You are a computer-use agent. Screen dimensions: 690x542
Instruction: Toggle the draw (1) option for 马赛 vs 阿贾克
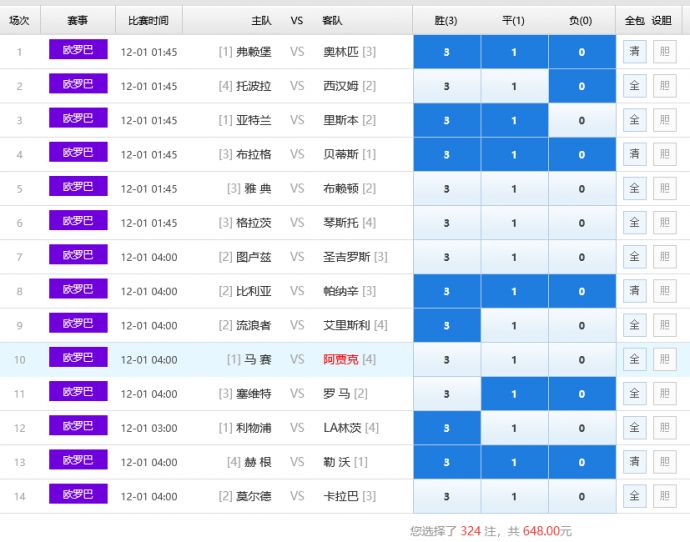(x=514, y=360)
